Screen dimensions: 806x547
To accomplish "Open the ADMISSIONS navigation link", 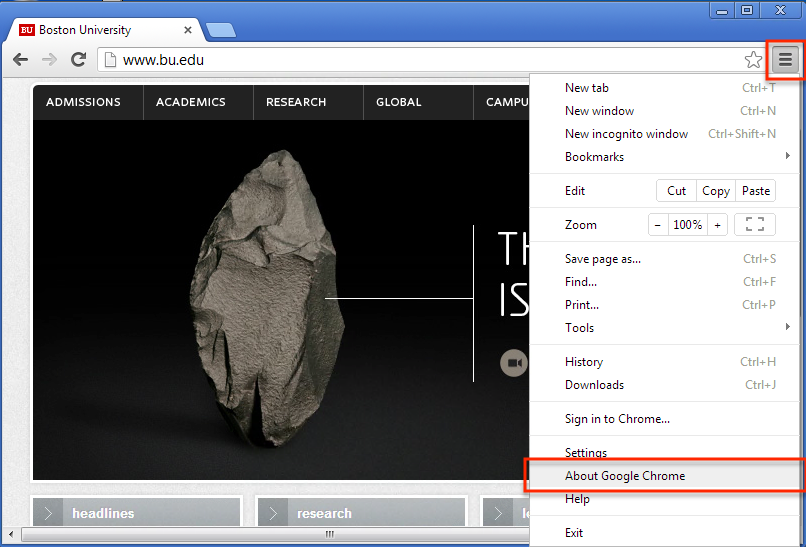I will (83, 102).
